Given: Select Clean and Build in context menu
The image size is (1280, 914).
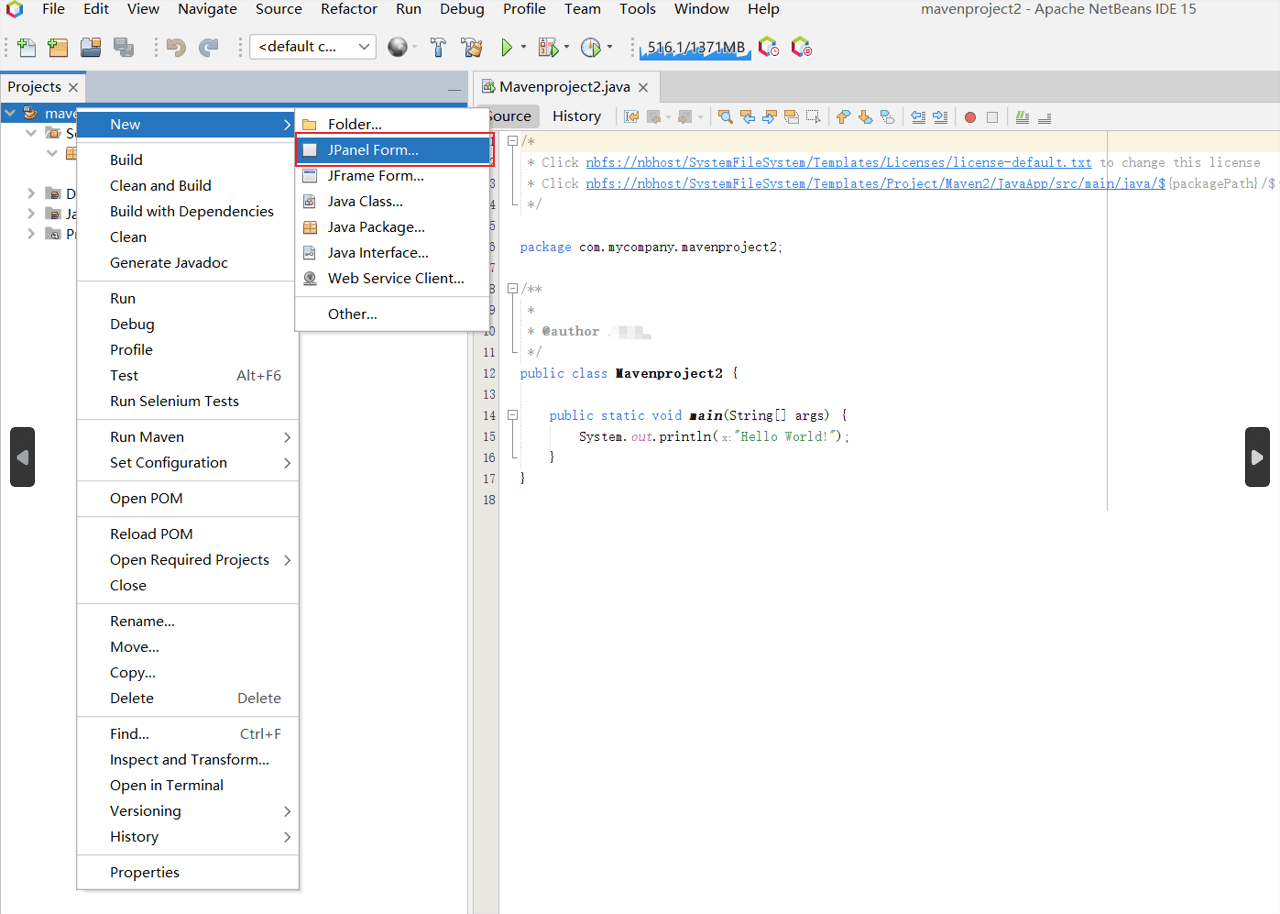Looking at the screenshot, I should [188, 186].
